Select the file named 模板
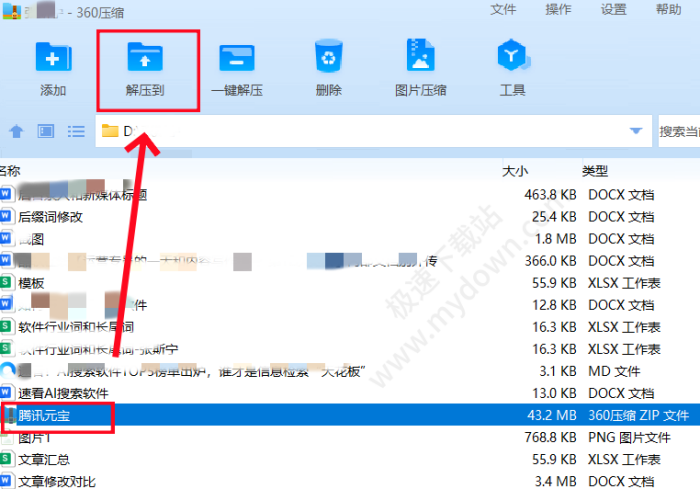700x489 pixels. 31,283
